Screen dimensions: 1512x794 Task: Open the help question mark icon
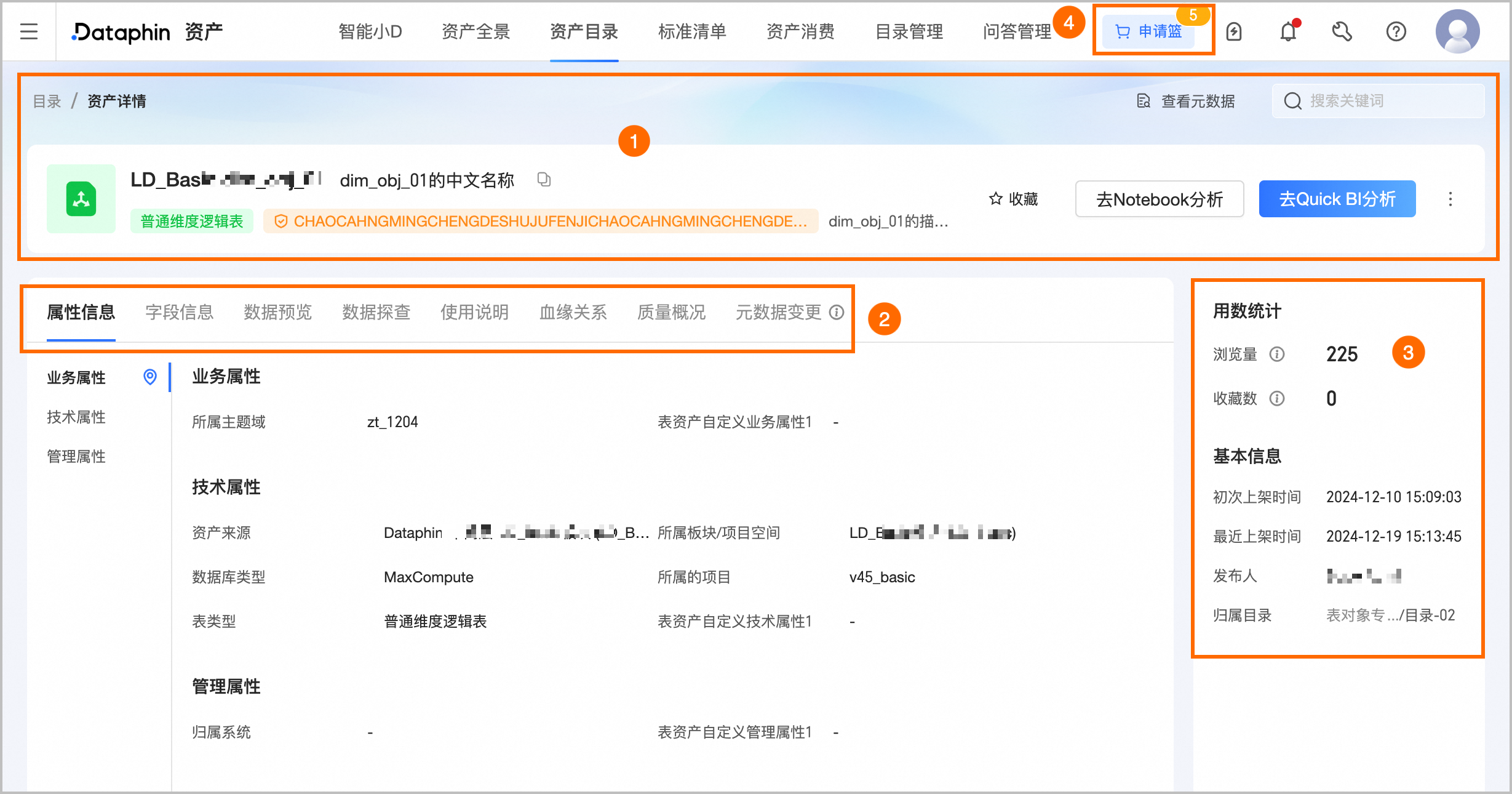[1396, 31]
